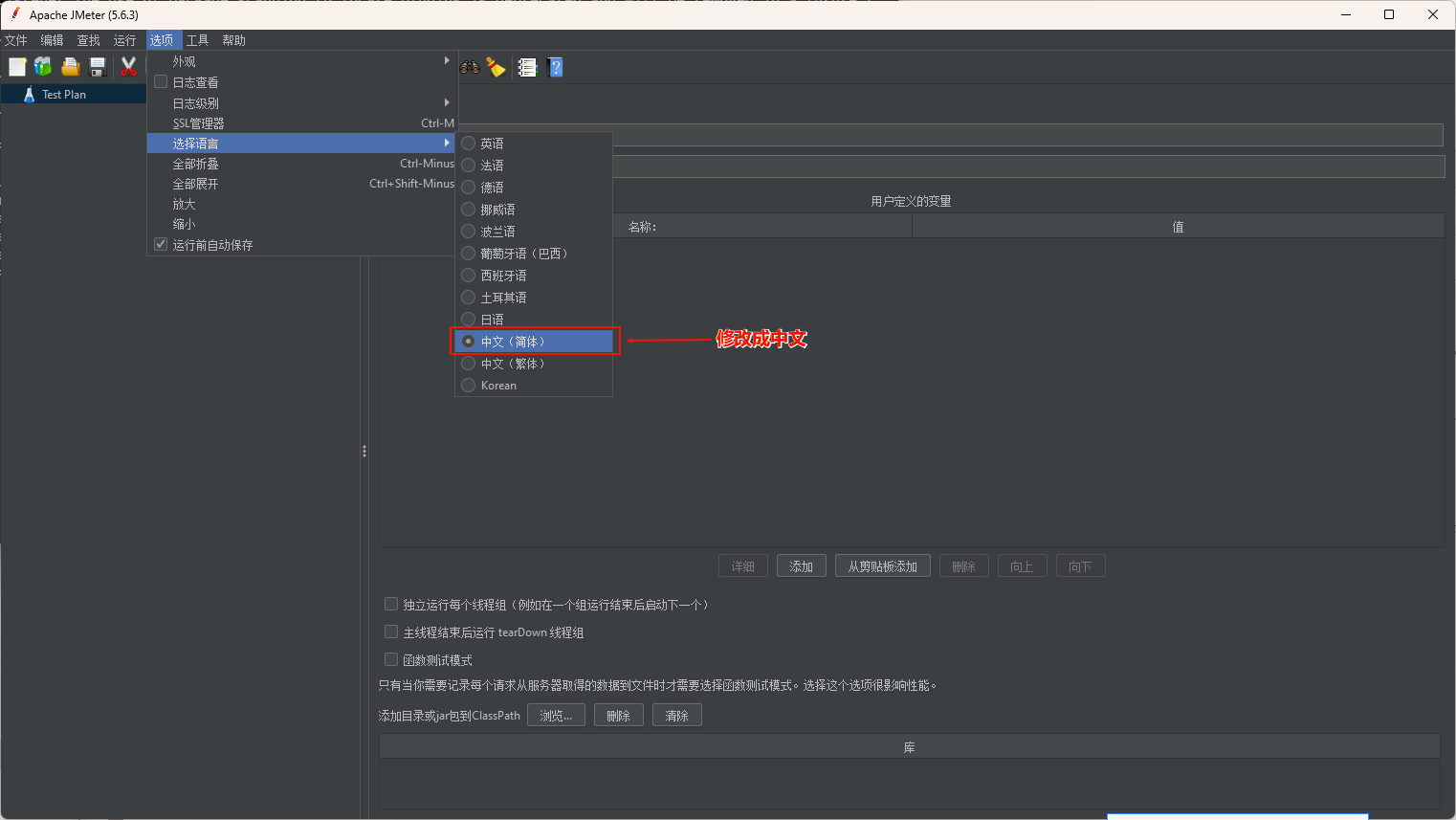Click the 添加 button

point(802,566)
